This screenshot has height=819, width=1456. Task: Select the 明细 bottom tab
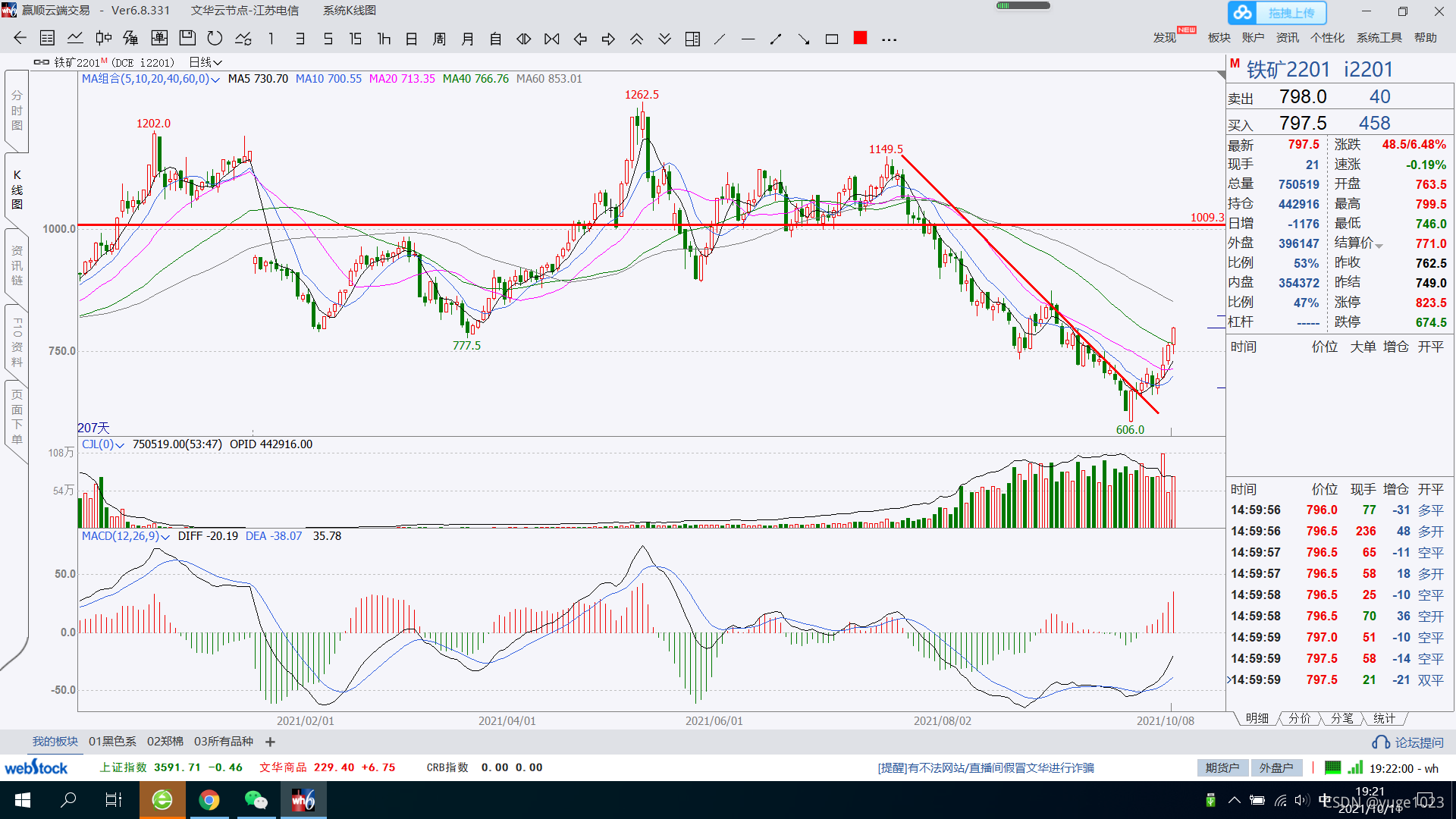1257,718
